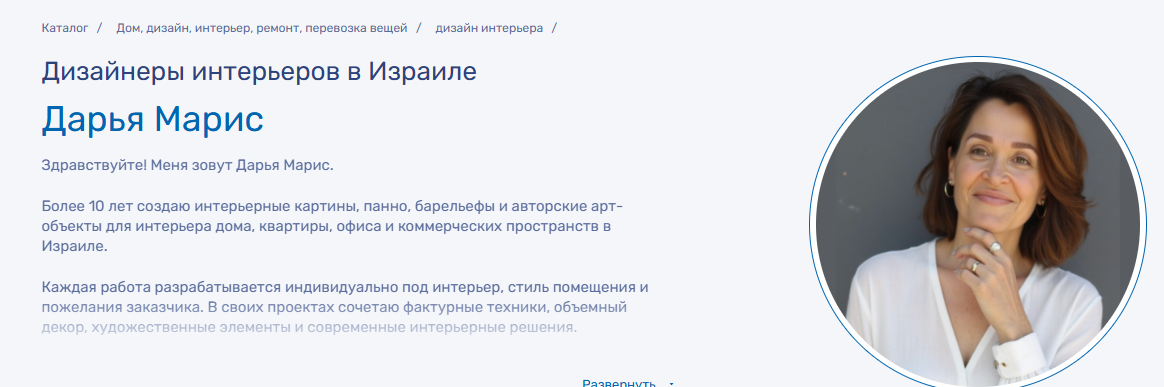The width and height of the screenshot is (1164, 387).
Task: Open the дизайн интерьера breadcrumb link
Action: (488, 28)
